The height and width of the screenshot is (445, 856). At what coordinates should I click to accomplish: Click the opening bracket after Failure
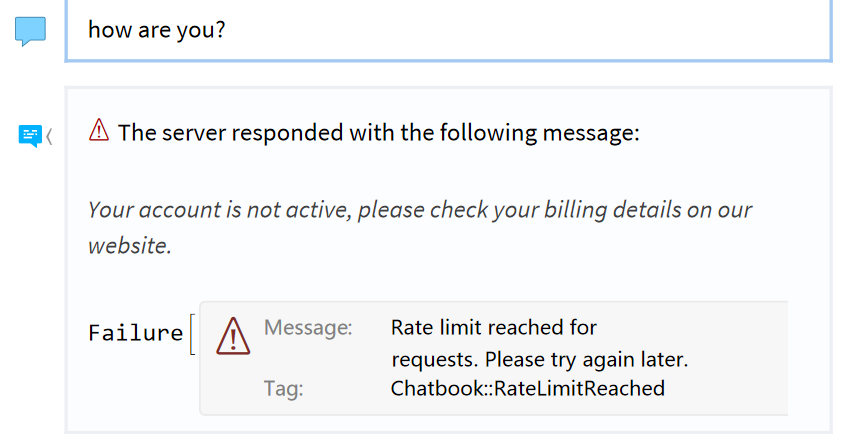(192, 335)
